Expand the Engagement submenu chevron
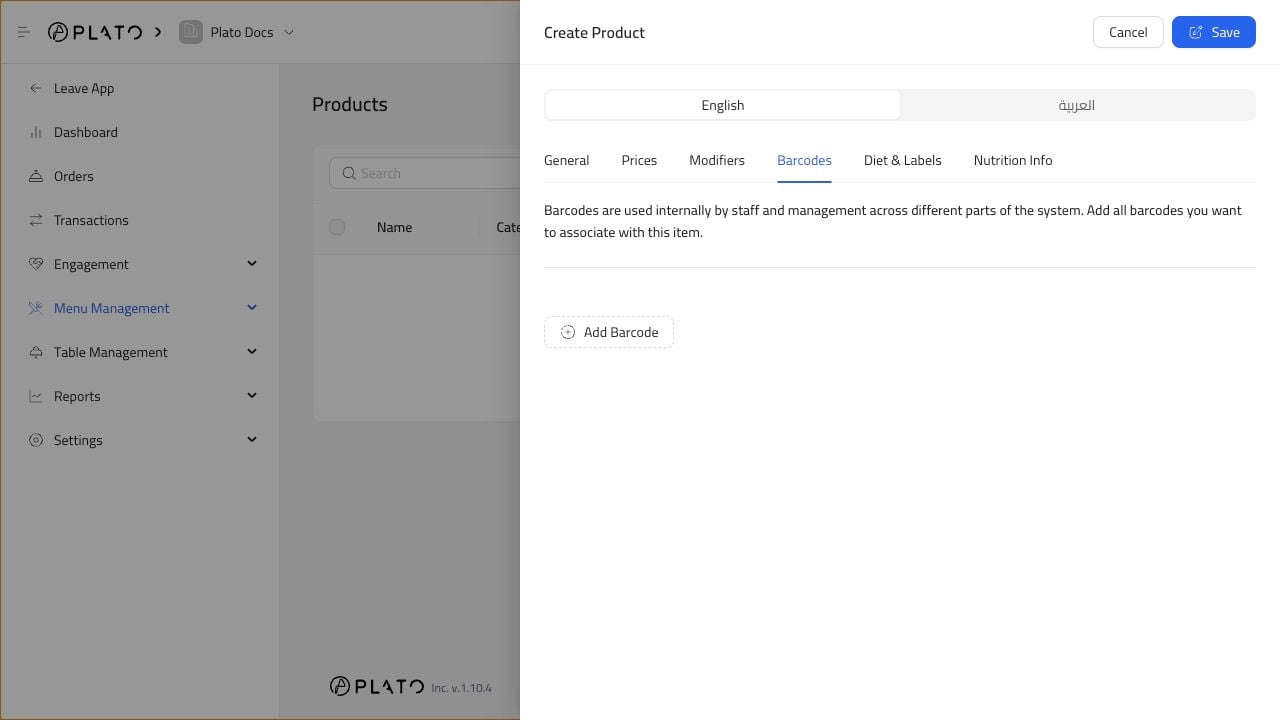 click(252, 264)
